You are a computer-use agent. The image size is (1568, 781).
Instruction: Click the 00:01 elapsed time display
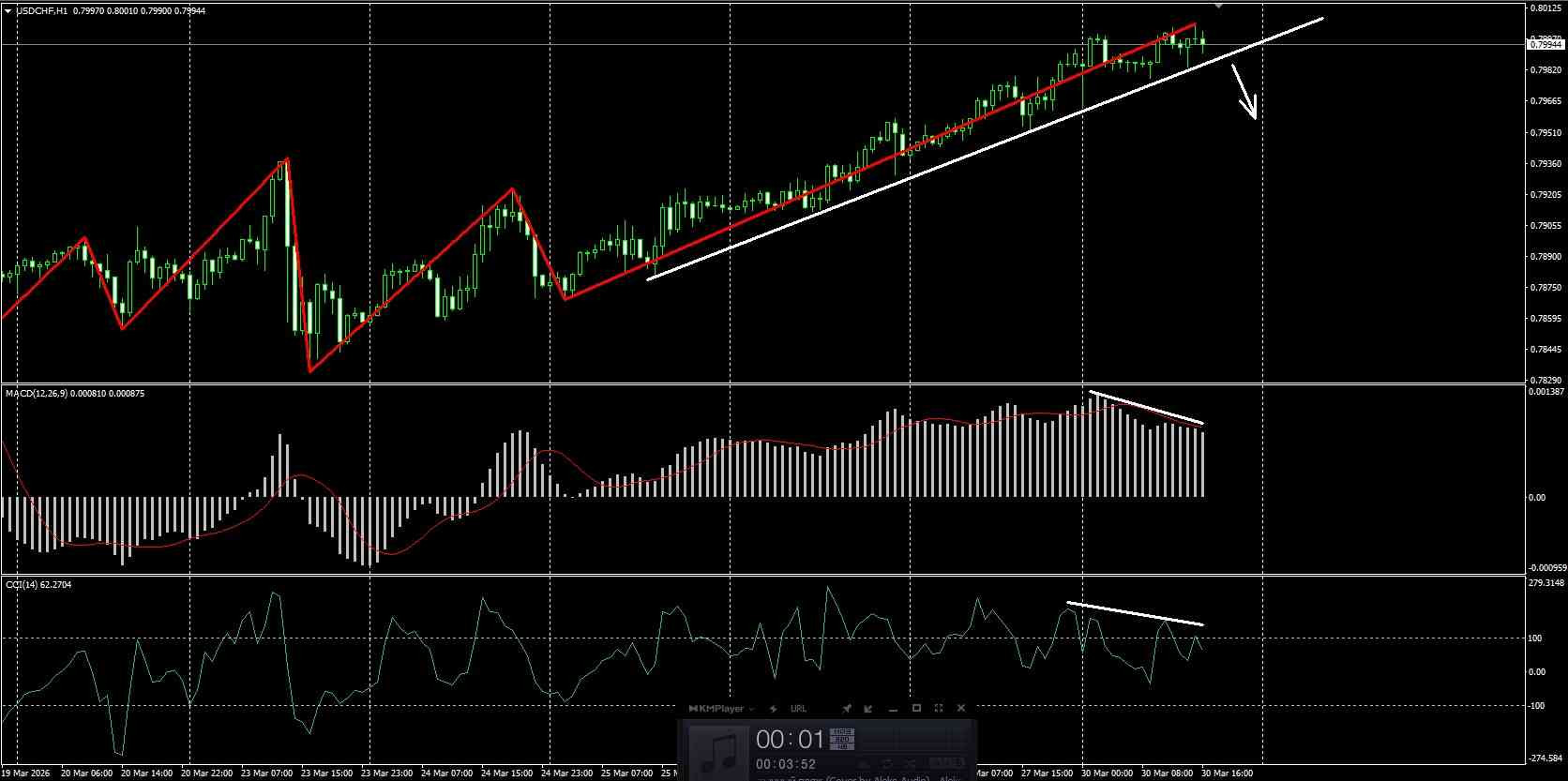point(790,739)
